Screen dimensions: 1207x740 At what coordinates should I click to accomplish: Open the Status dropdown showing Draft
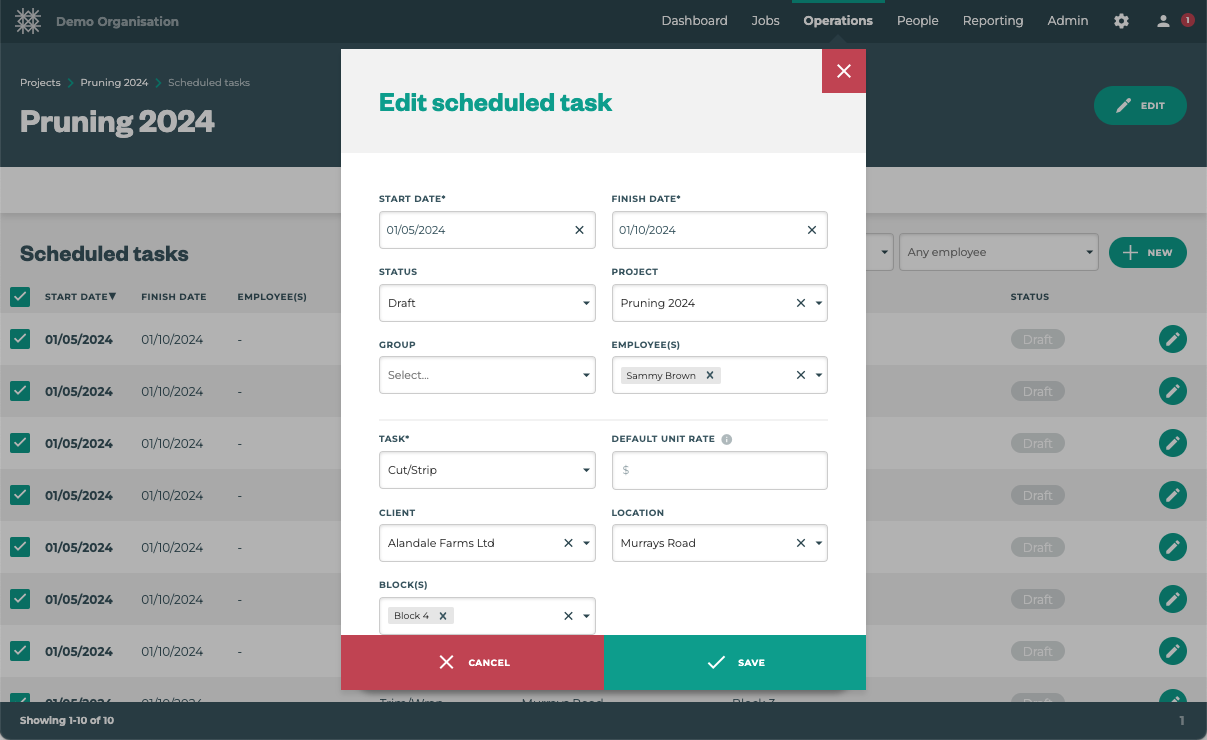pos(487,303)
